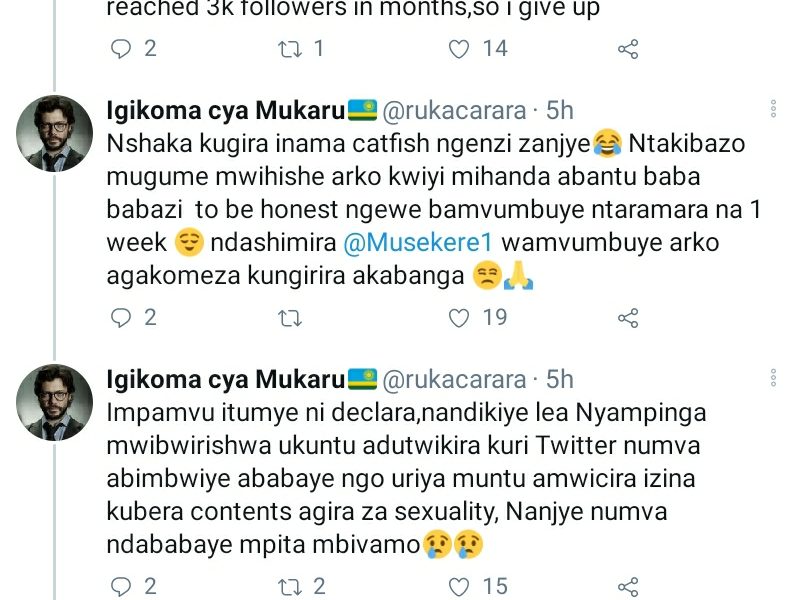800x600 pixels.
Task: Reply to the top tweet with 2 replies
Action: (121, 48)
